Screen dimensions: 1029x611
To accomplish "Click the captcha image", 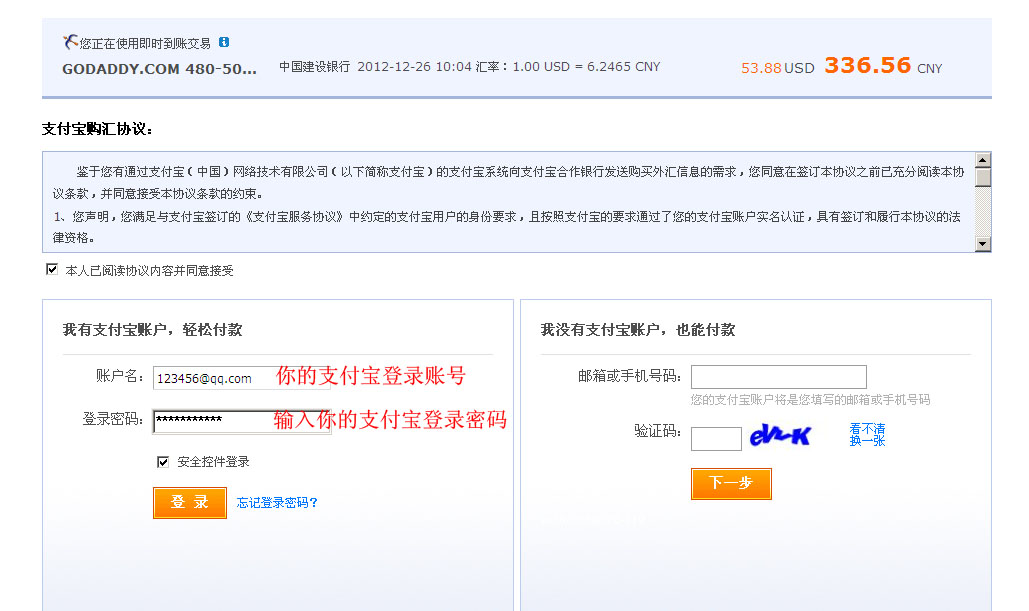I will 780,434.
